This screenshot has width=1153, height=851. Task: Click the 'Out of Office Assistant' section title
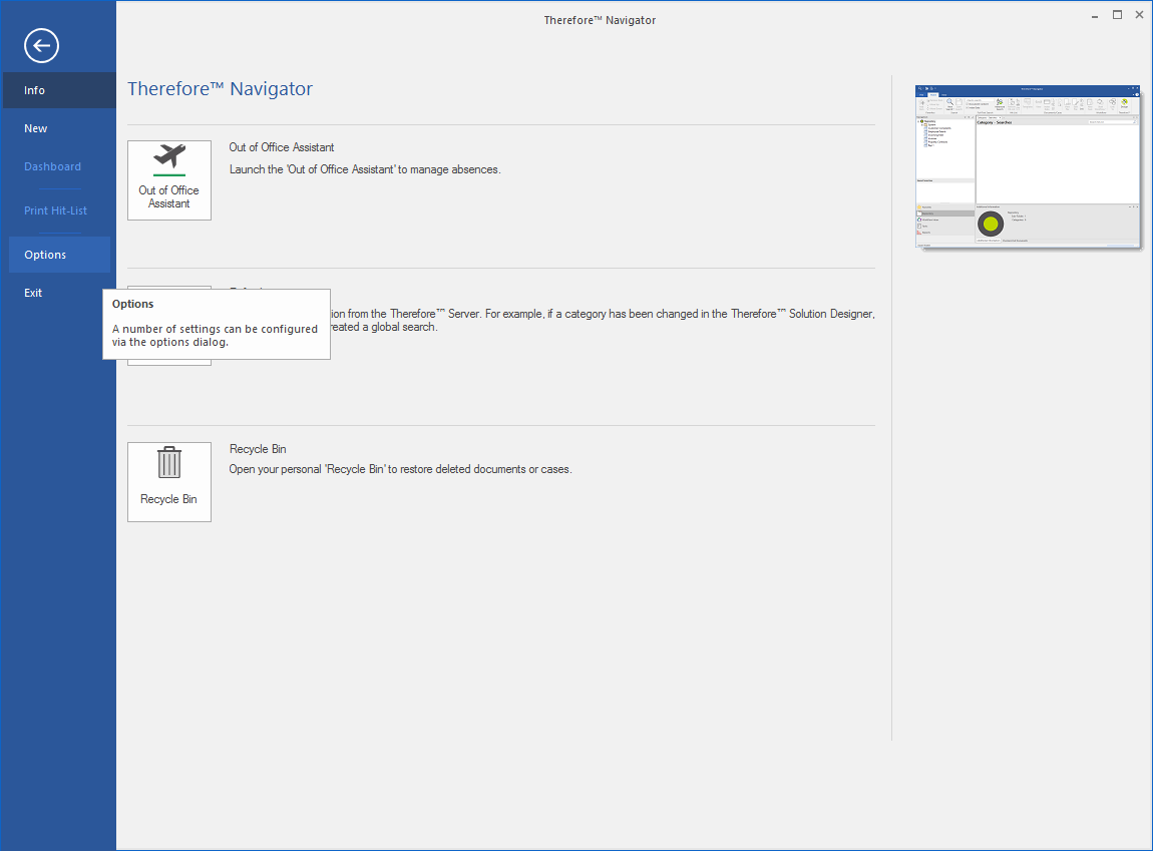coord(282,147)
